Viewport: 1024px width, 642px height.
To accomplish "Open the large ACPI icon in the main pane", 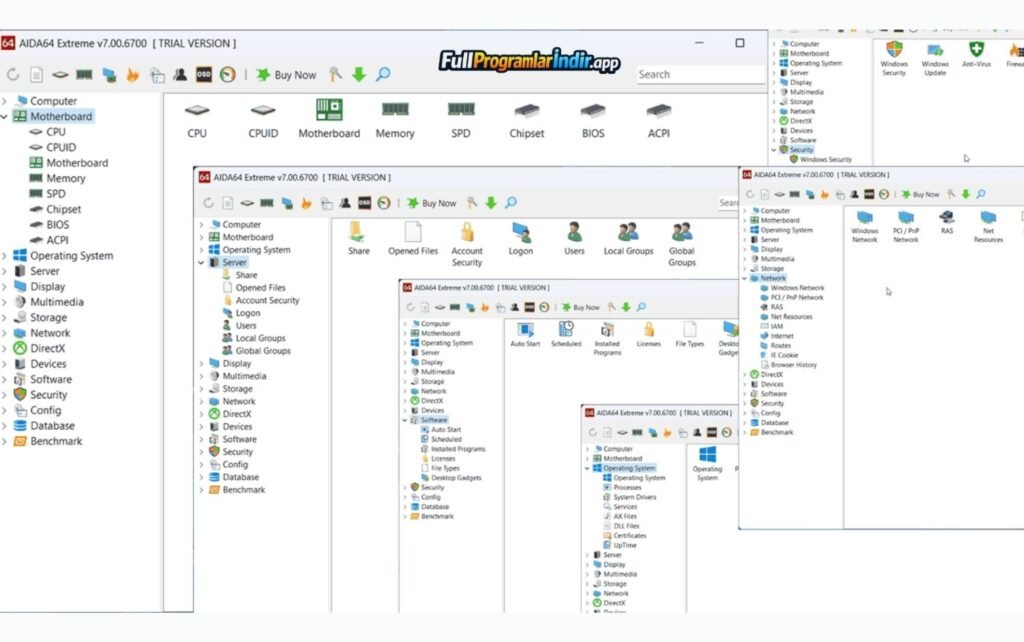I will click(659, 111).
